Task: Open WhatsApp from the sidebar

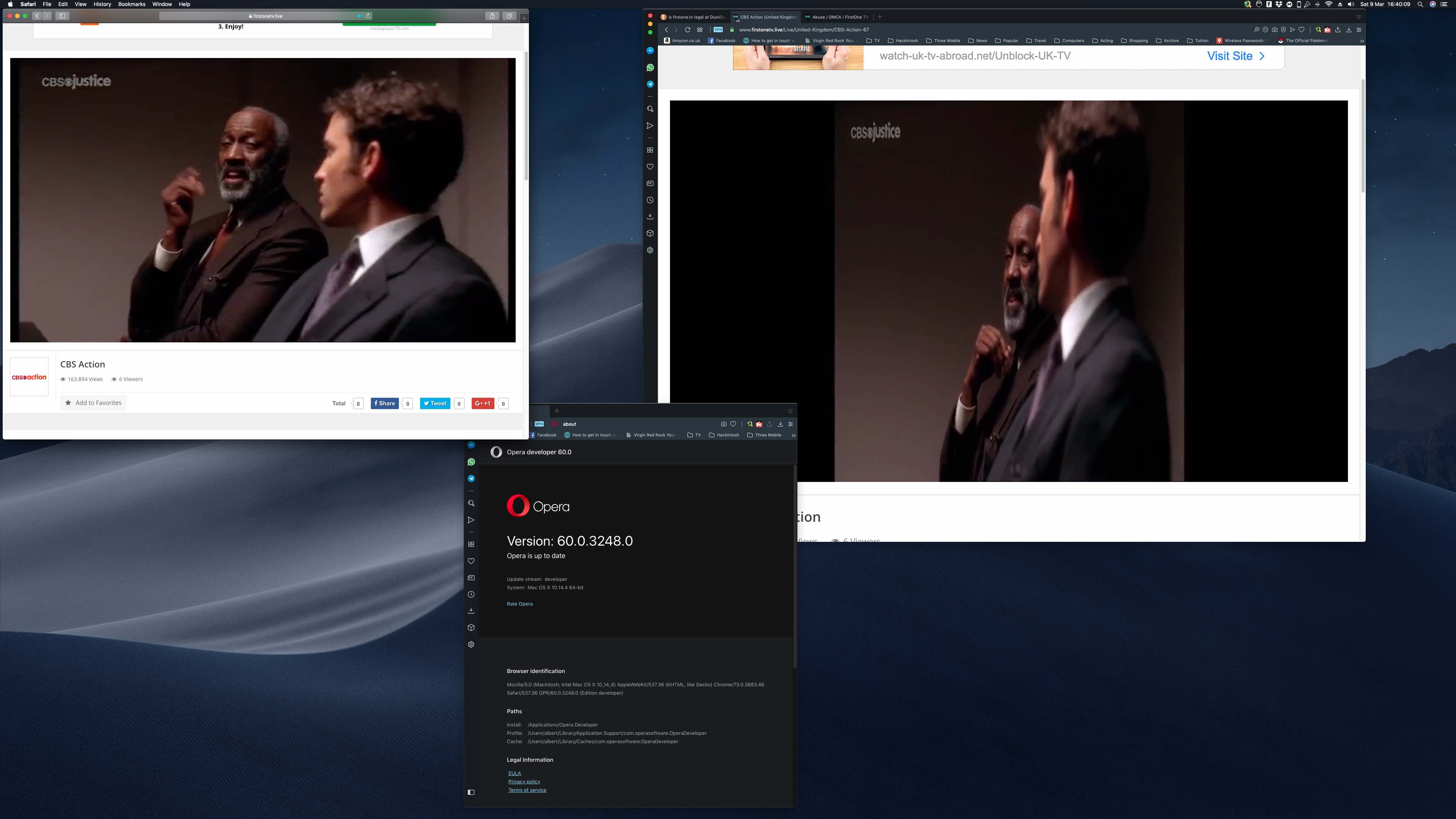Action: click(x=650, y=67)
